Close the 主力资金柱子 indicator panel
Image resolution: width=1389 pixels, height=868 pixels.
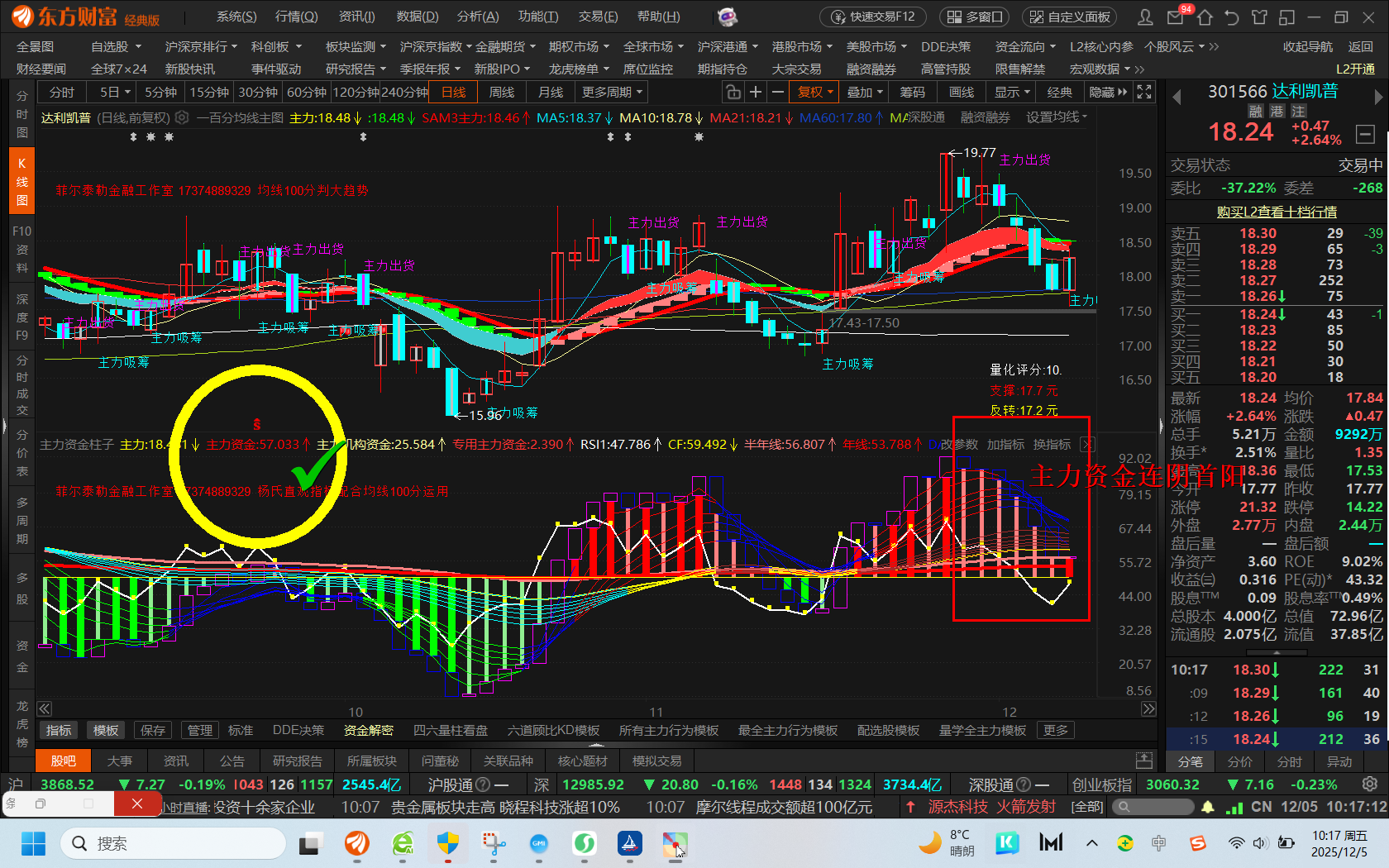click(1088, 445)
